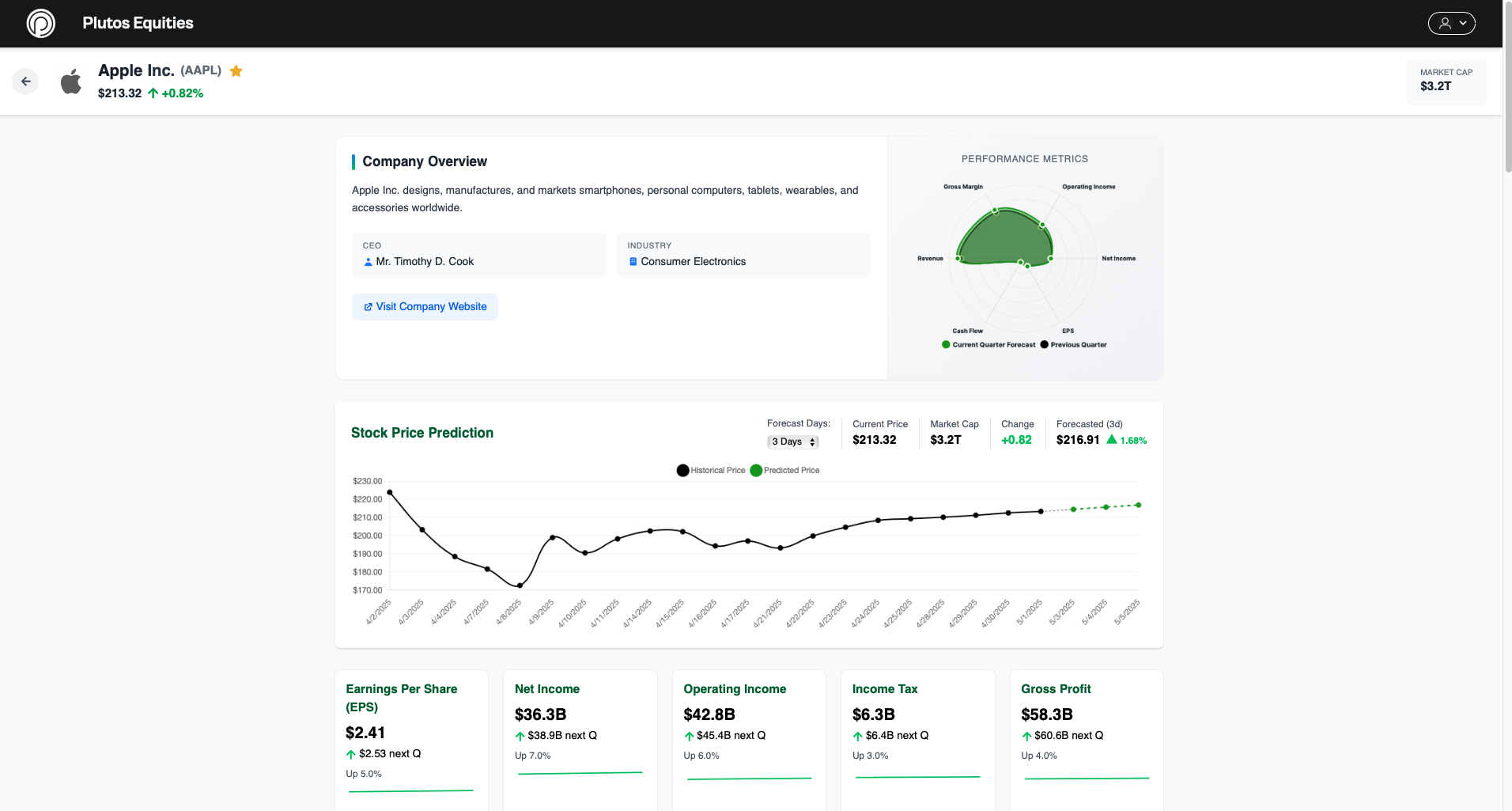
Task: Click the Consumer Electronics industry icon
Action: (633, 262)
